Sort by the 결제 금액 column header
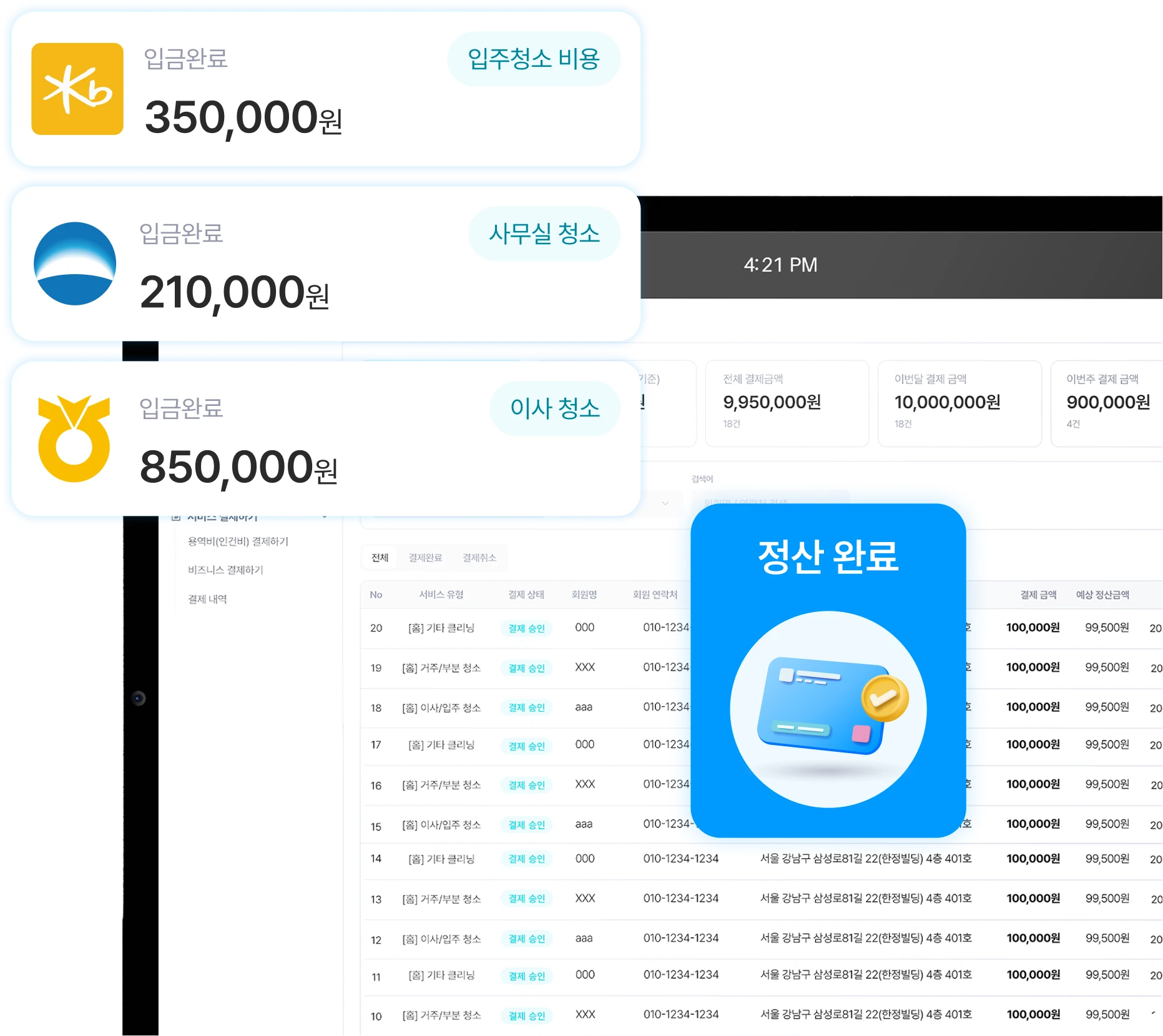Image resolution: width=1163 pixels, height=1036 pixels. tap(1038, 594)
